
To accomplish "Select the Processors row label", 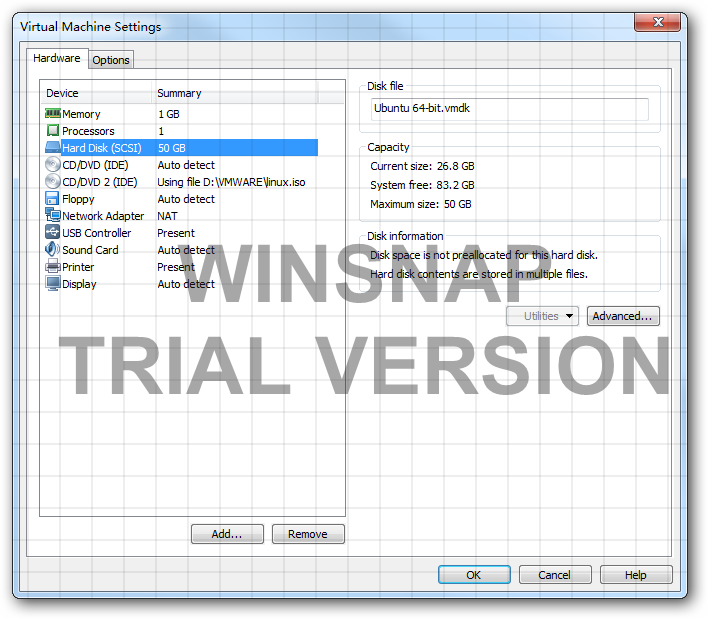I will (88, 131).
